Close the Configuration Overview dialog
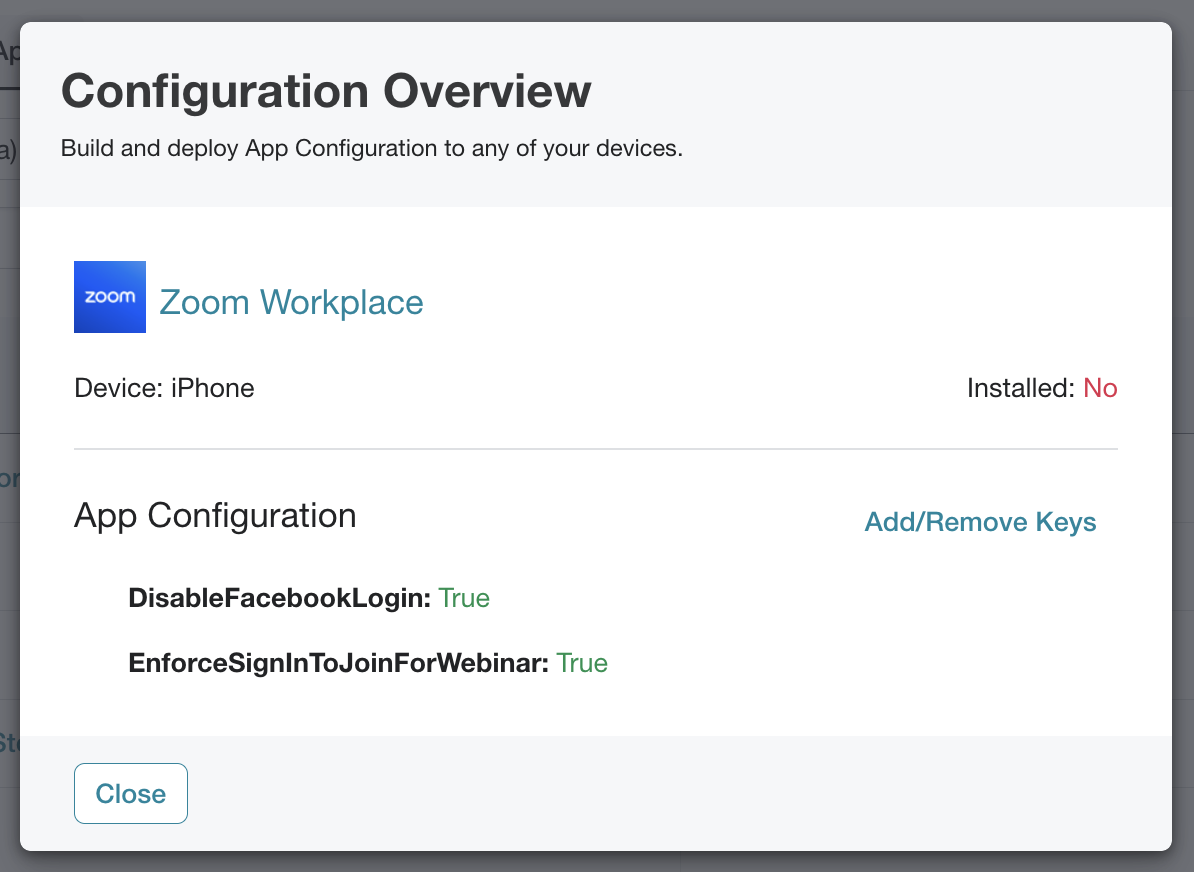The image size is (1194, 872). [131, 794]
